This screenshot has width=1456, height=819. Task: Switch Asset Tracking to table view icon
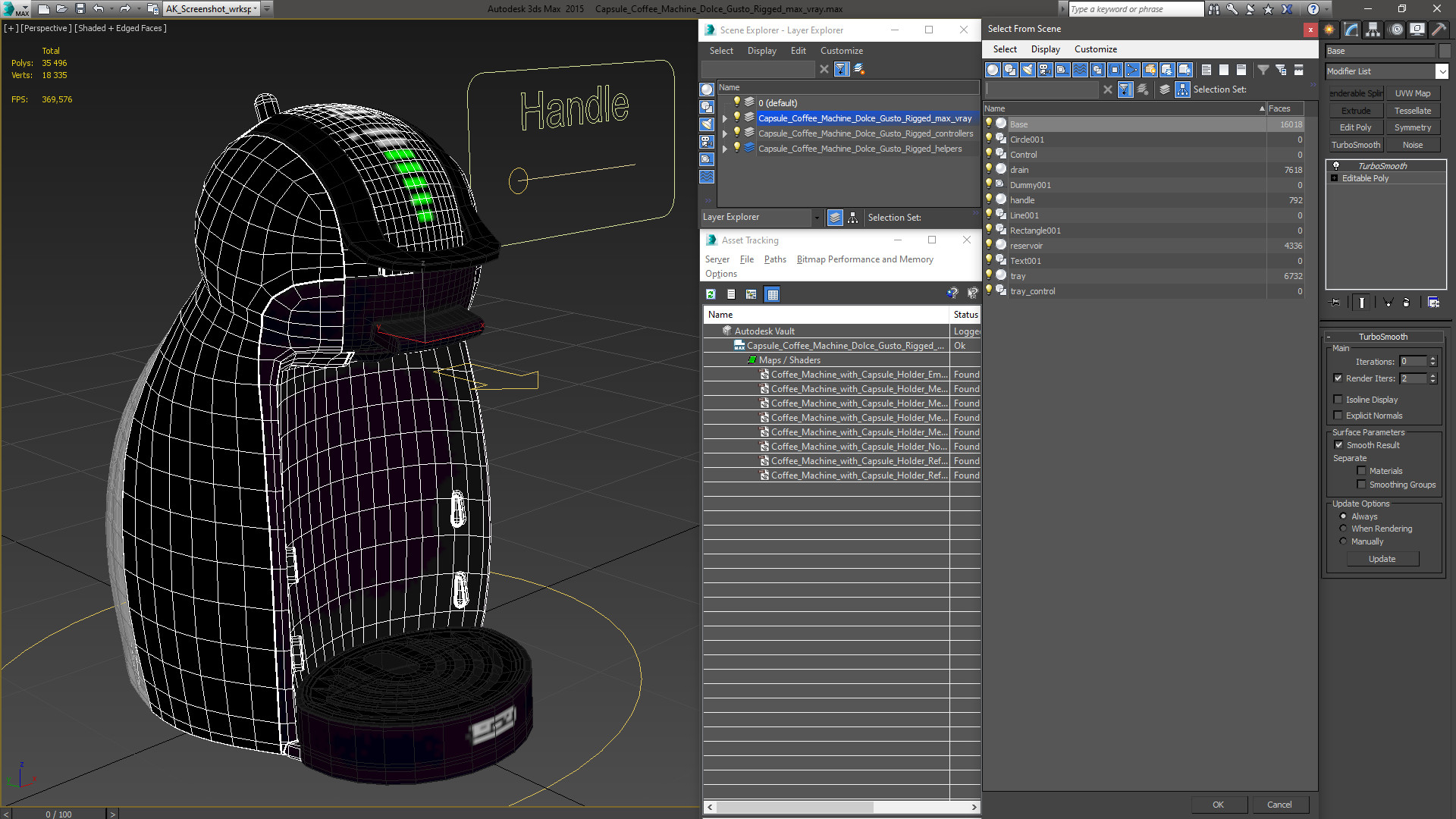click(772, 294)
